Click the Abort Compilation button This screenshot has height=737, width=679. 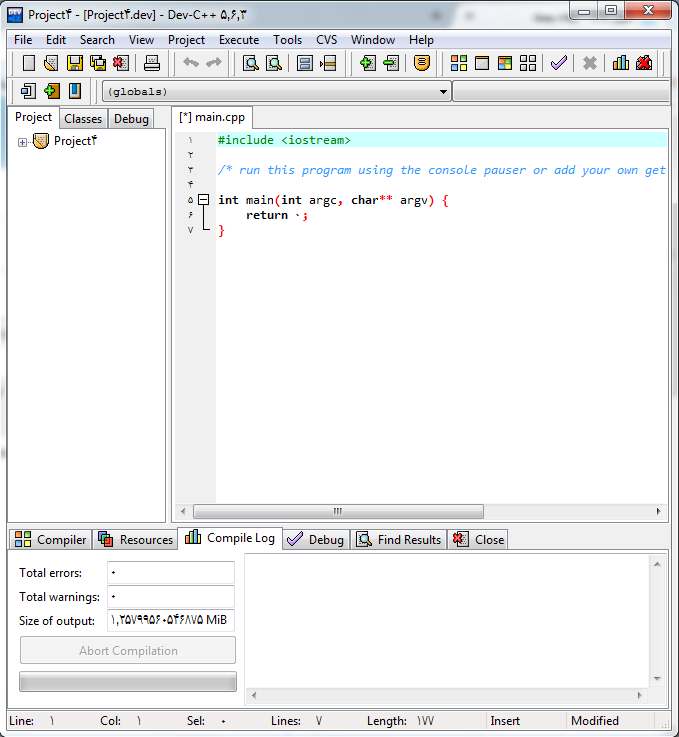pos(128,651)
